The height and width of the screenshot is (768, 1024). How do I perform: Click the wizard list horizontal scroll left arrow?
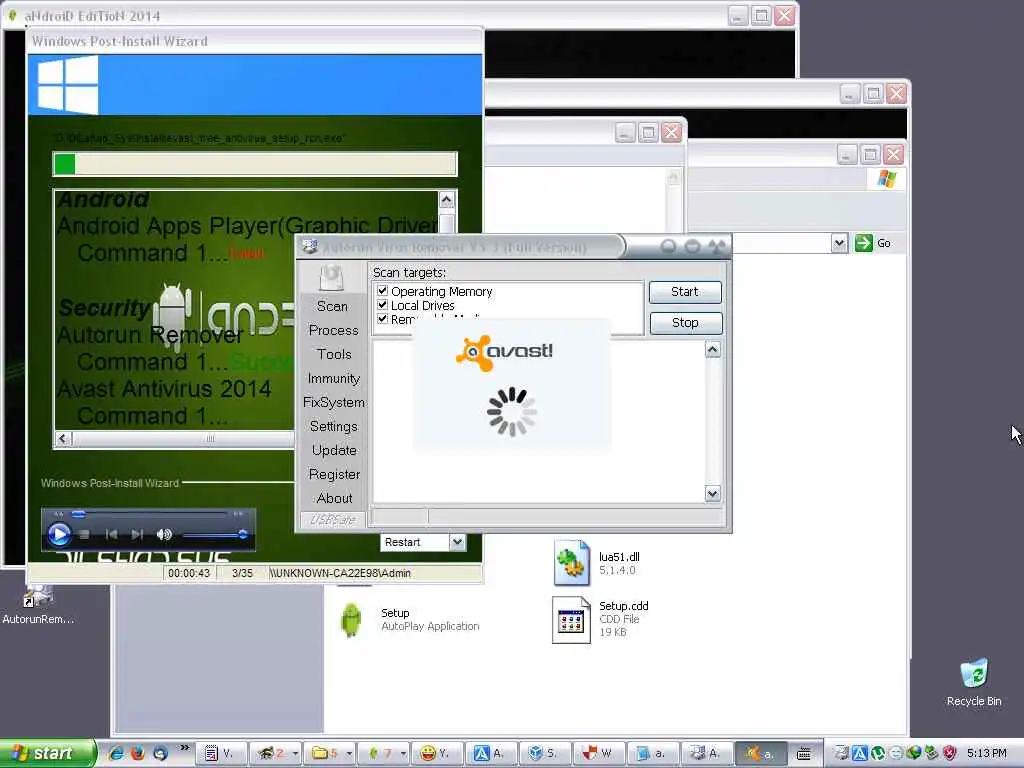click(x=63, y=438)
